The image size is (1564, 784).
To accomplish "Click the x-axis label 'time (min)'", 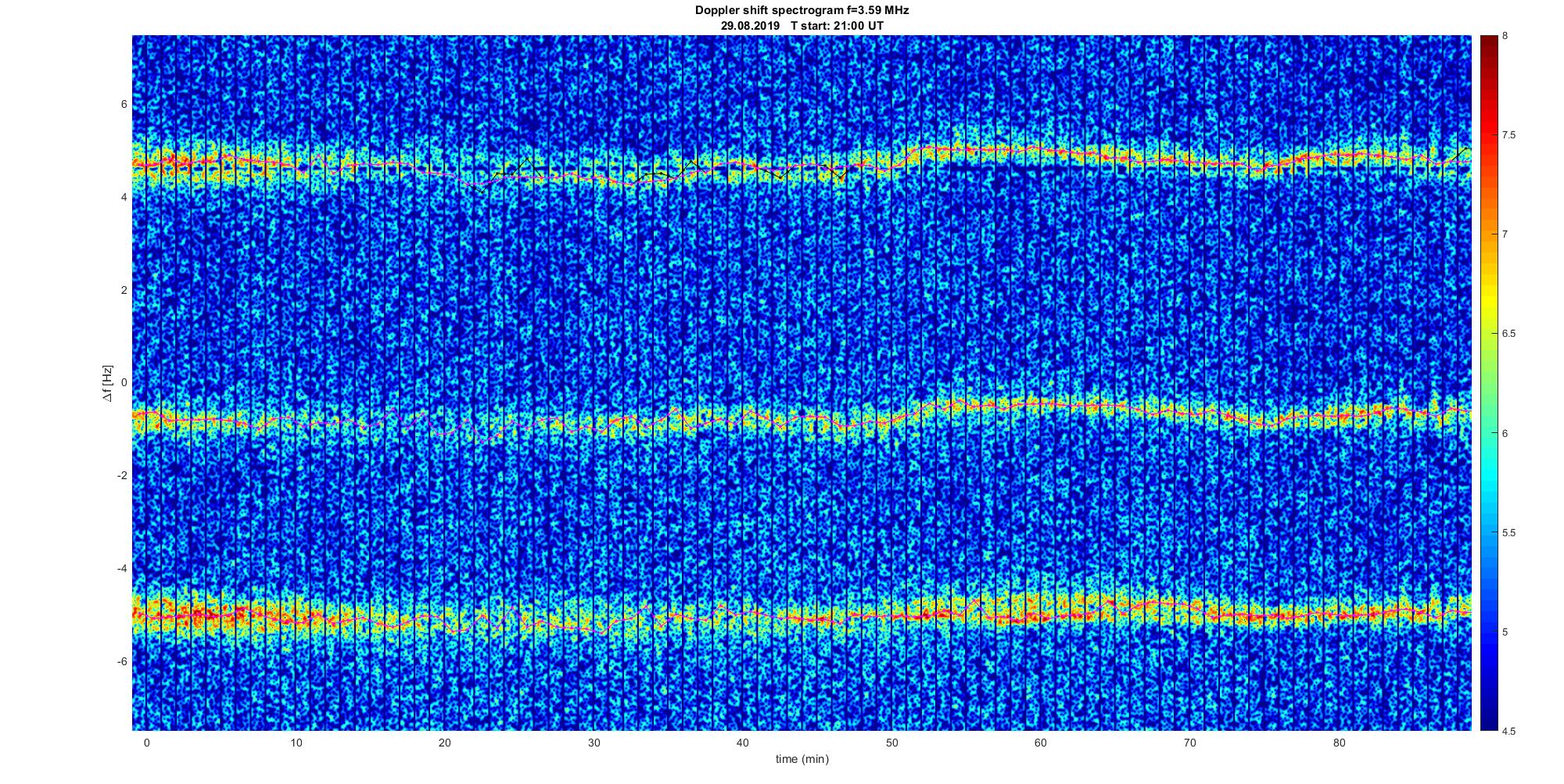I will [802, 759].
